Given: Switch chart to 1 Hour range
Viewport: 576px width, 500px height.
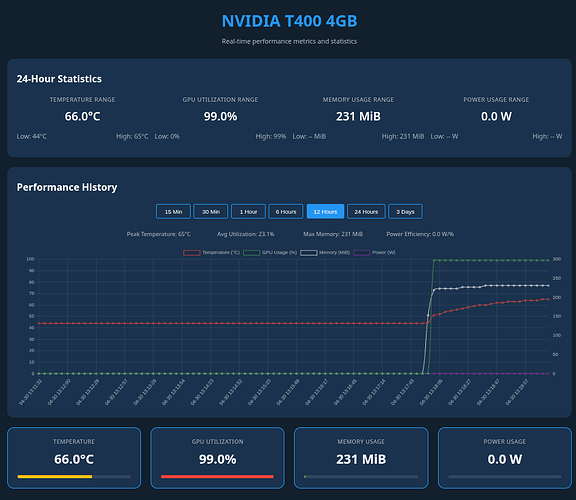Looking at the screenshot, I should 248,212.
